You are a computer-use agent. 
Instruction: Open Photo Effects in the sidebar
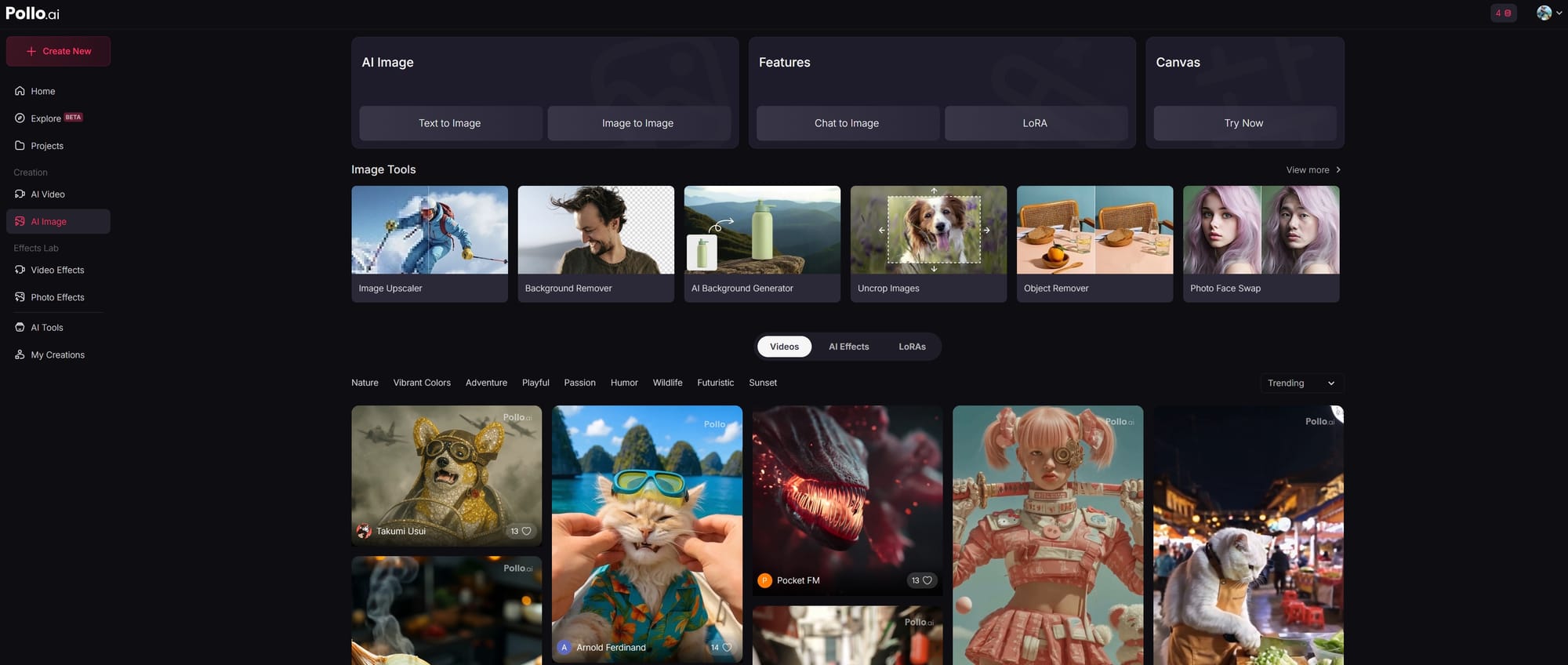pos(58,297)
